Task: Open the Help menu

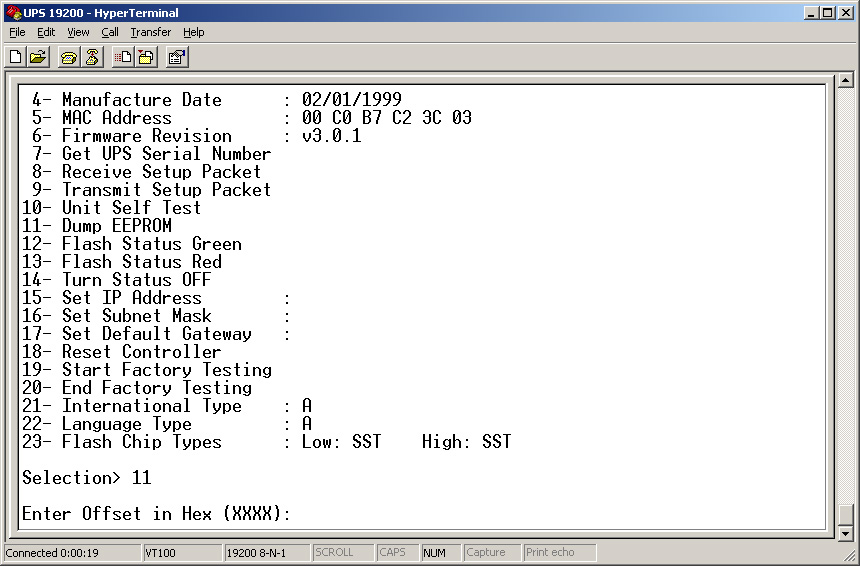Action: point(194,32)
